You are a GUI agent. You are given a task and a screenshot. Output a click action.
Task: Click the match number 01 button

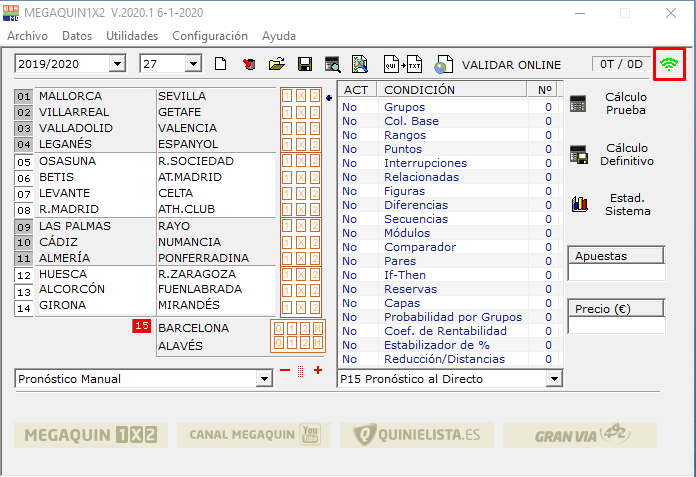pos(24,96)
